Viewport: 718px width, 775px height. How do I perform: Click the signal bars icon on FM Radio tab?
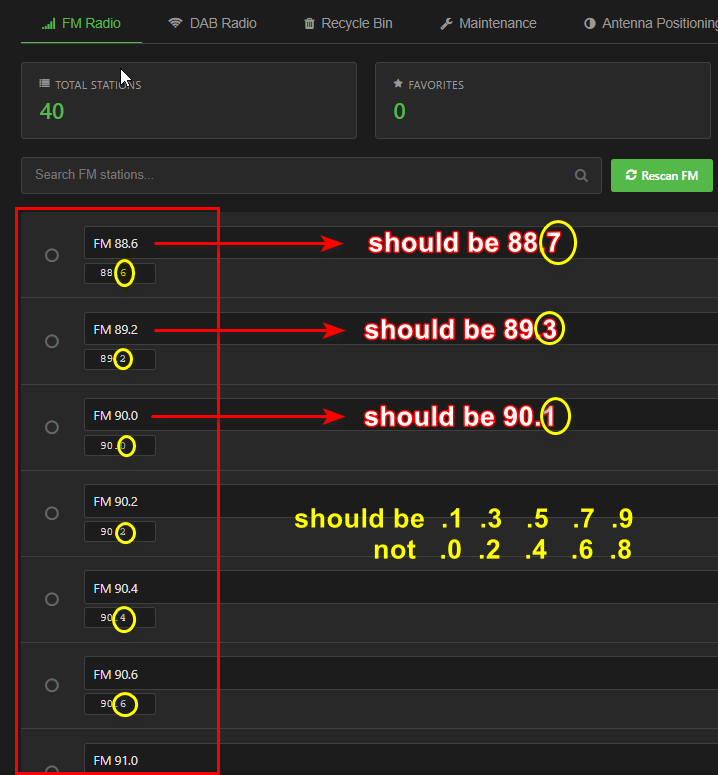coord(48,23)
